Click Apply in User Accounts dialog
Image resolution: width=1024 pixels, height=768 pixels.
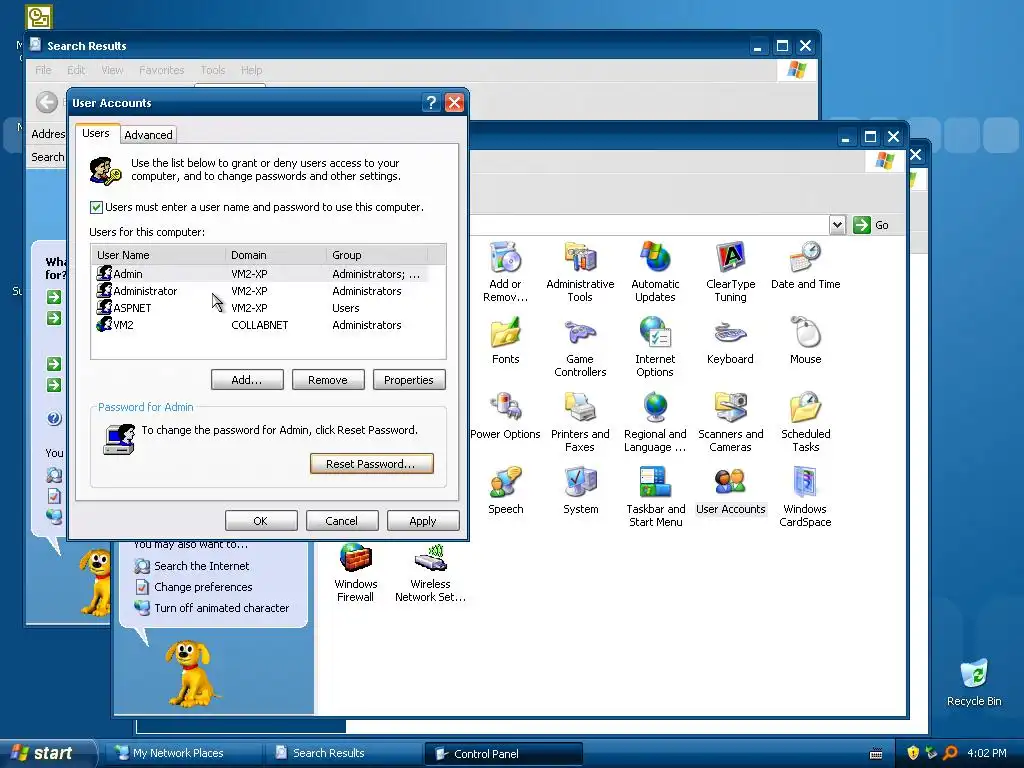tap(423, 520)
